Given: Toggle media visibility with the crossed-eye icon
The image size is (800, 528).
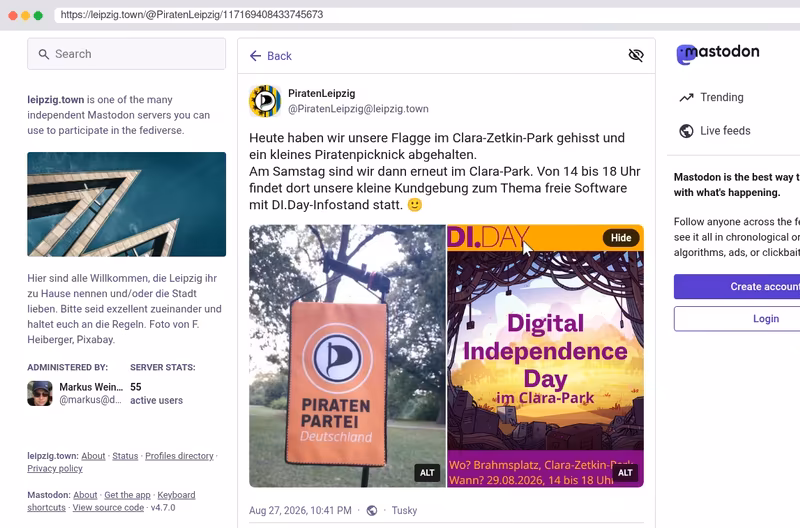Looking at the screenshot, I should coord(636,55).
